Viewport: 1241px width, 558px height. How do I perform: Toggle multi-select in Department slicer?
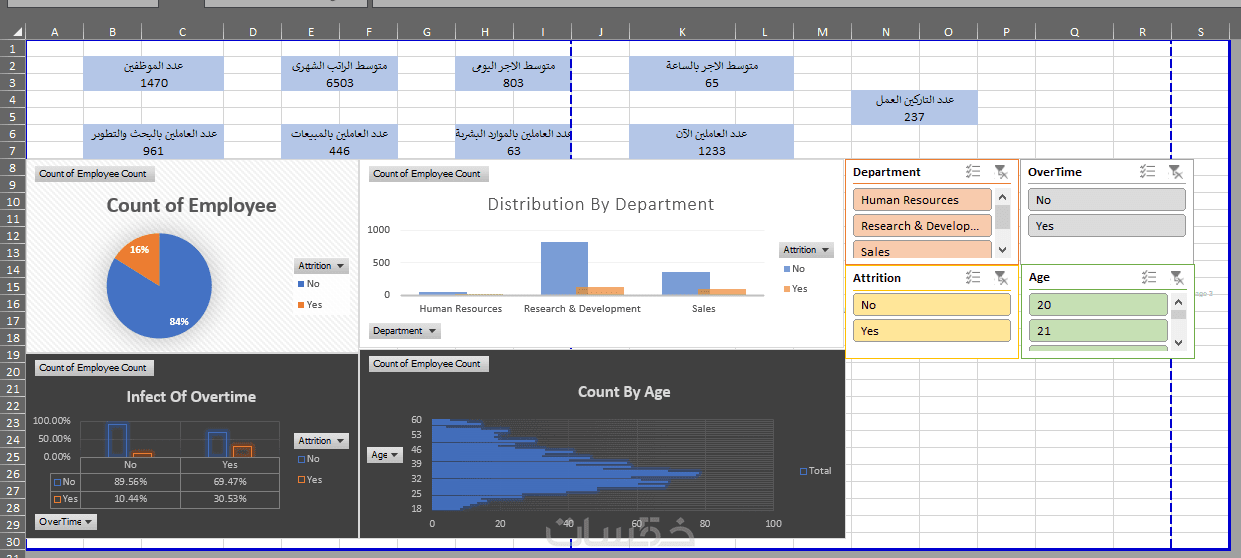point(973,172)
